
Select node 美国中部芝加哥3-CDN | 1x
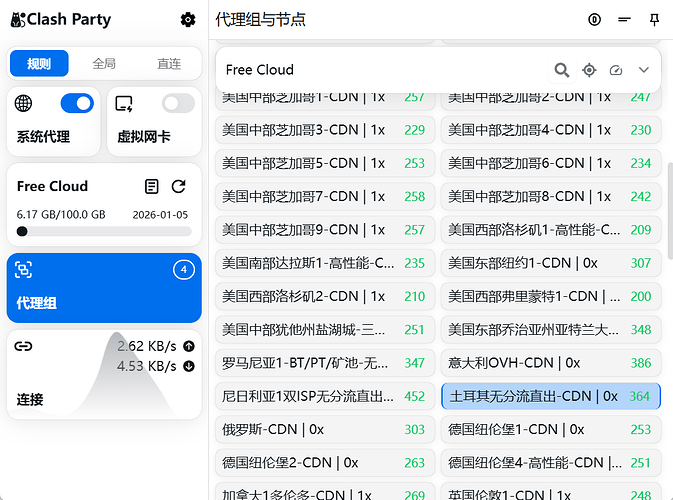tap(325, 130)
